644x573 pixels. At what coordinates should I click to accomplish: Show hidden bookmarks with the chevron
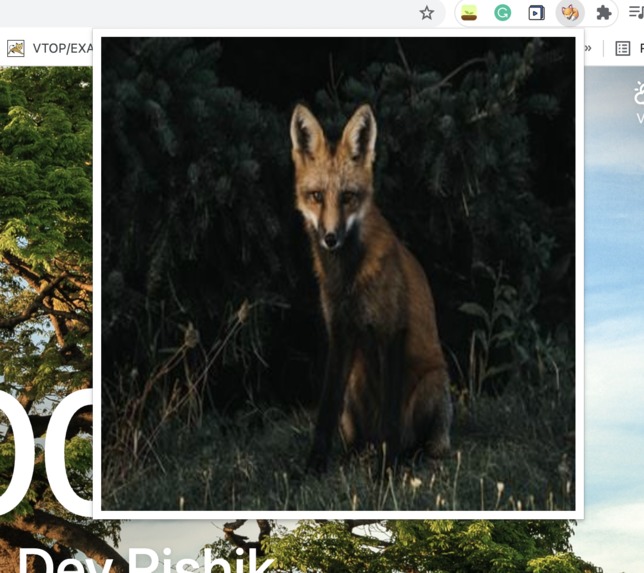pos(588,48)
